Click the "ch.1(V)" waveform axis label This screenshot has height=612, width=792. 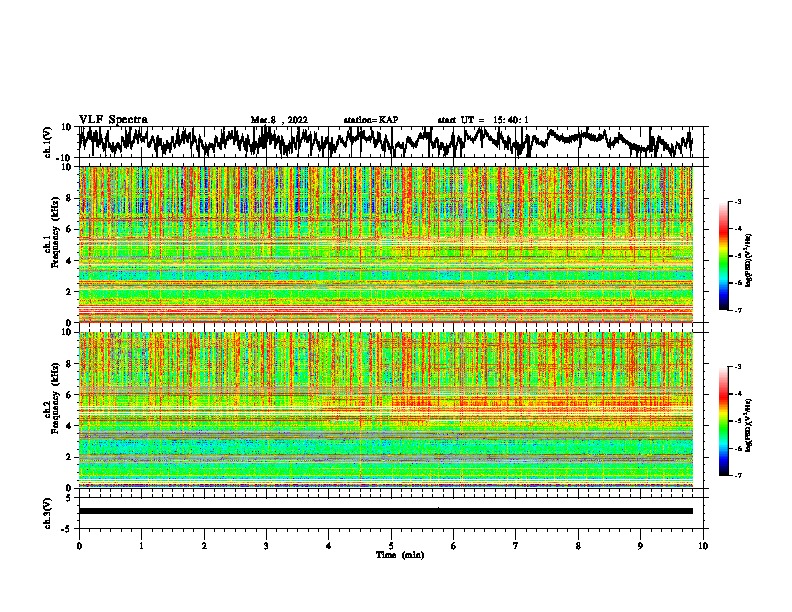pyautogui.click(x=48, y=142)
